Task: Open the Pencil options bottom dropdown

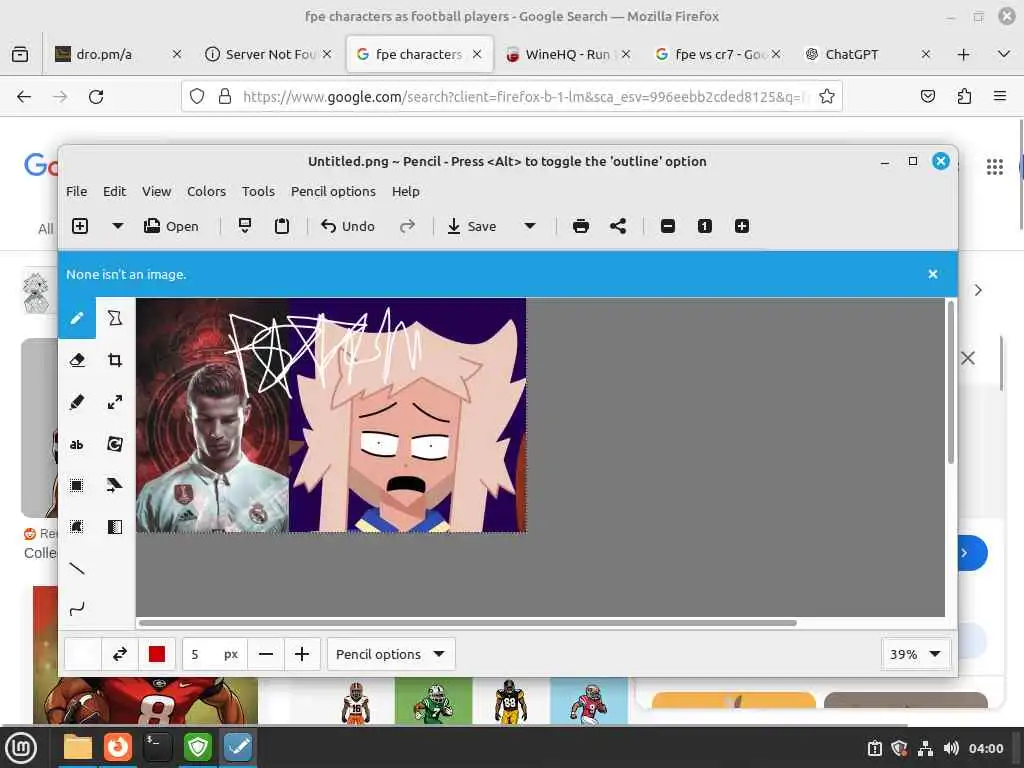Action: click(391, 654)
